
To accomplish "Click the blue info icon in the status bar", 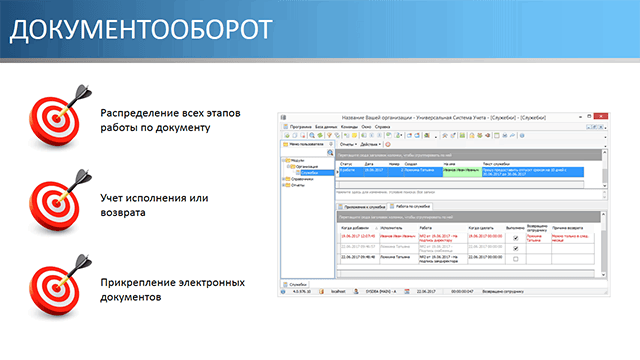I will pyautogui.click(x=283, y=291).
